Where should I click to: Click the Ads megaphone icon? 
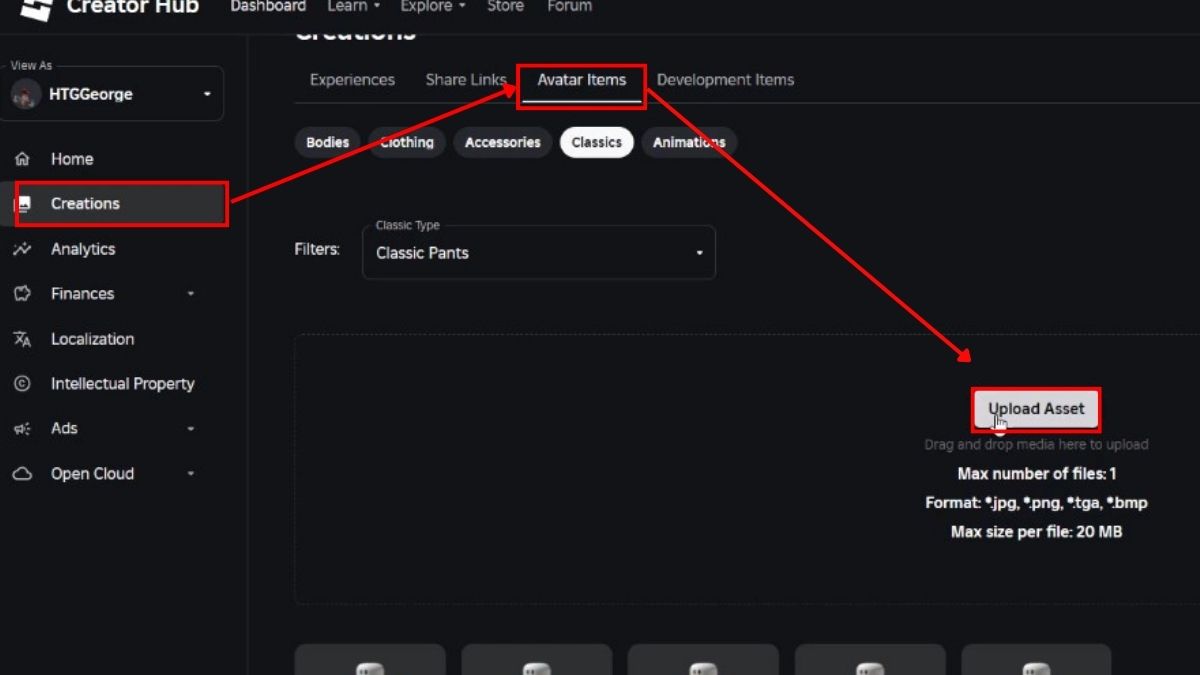tap(22, 429)
